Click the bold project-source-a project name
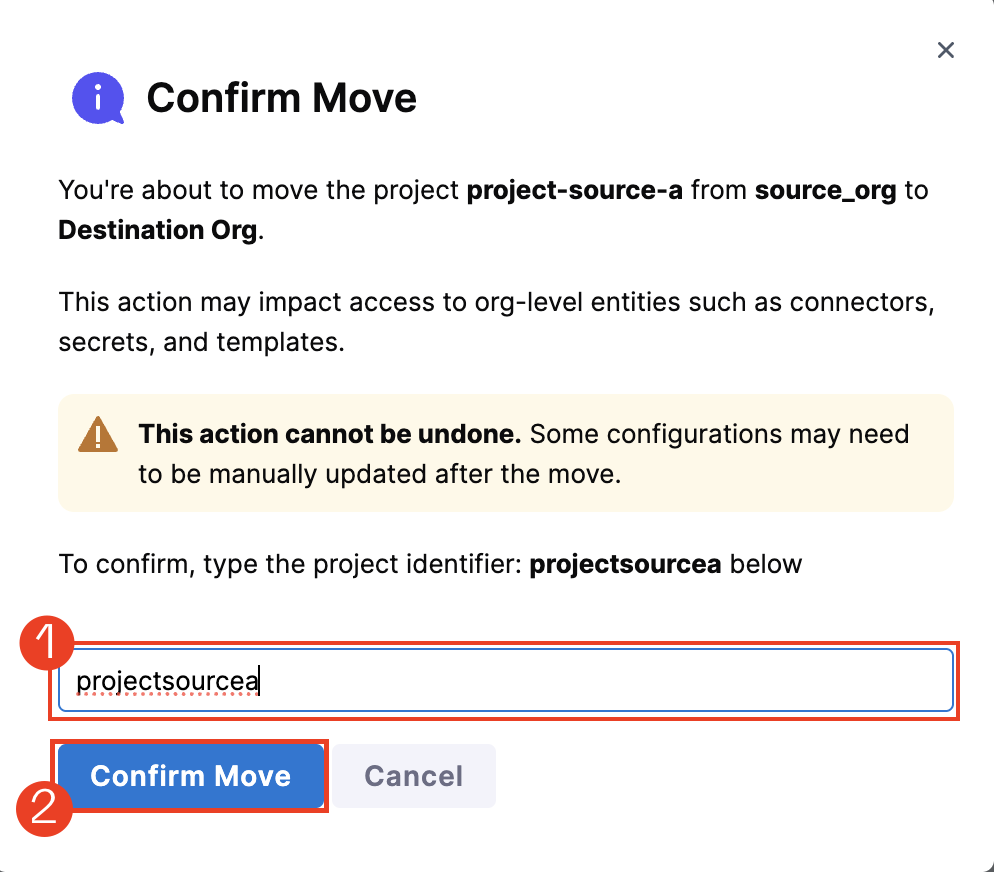 pyautogui.click(x=575, y=190)
